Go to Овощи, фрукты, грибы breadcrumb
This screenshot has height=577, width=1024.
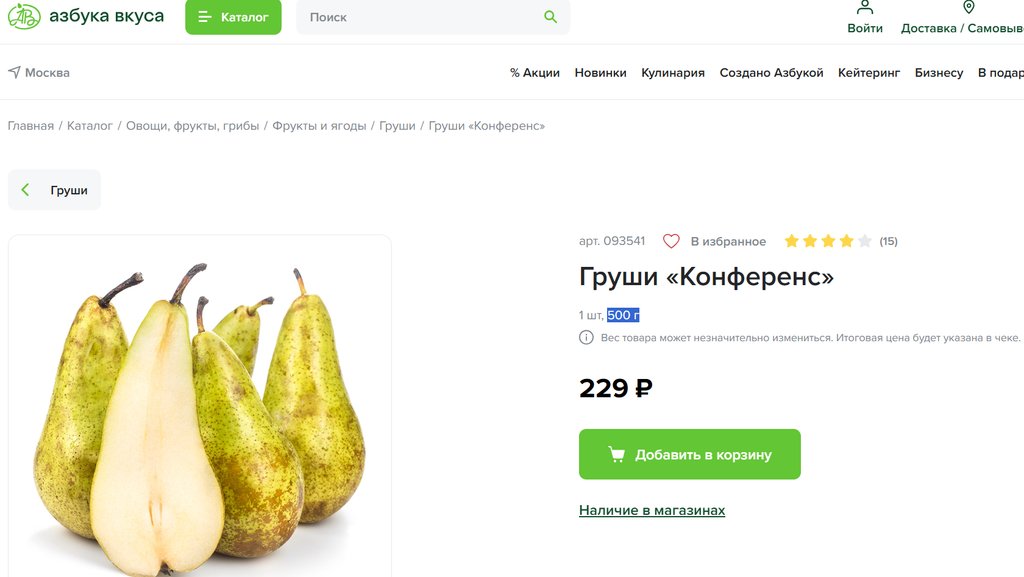pos(192,125)
